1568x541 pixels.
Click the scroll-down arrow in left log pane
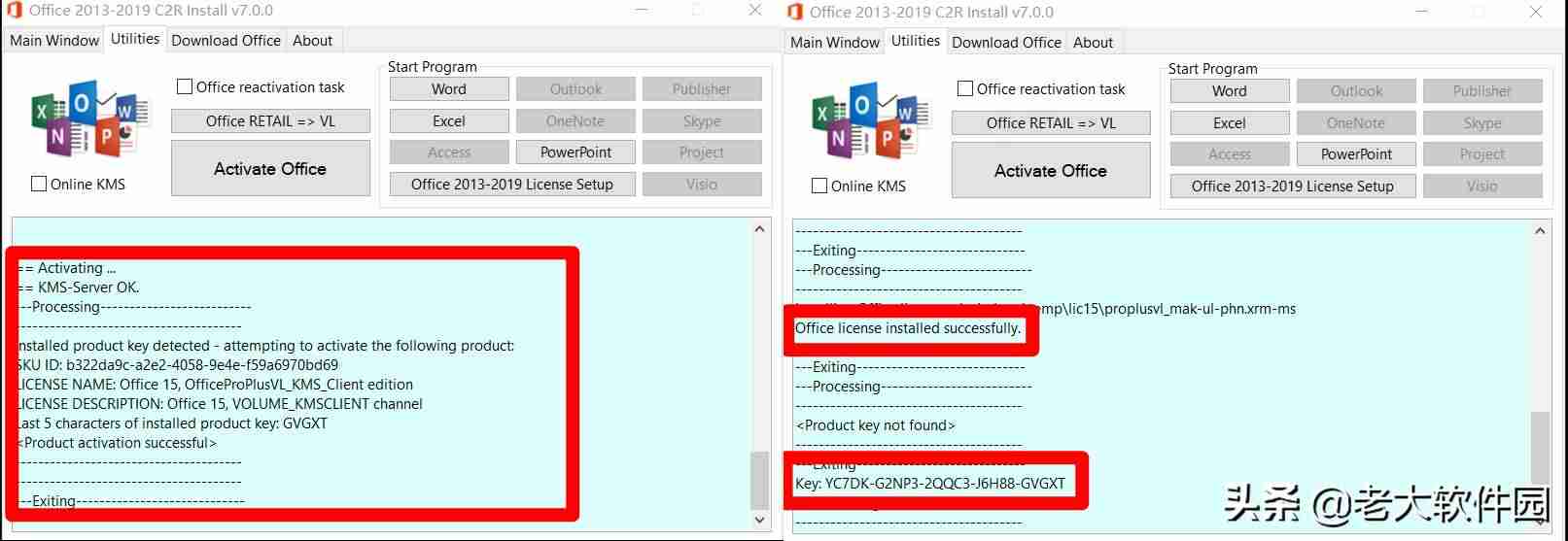click(x=760, y=521)
